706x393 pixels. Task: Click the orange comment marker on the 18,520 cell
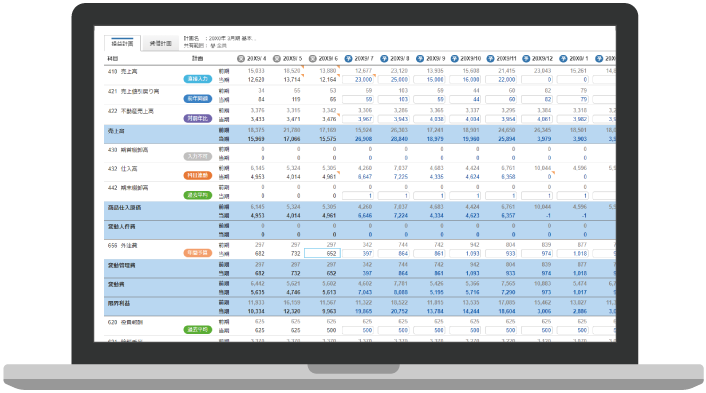pyautogui.click(x=303, y=68)
